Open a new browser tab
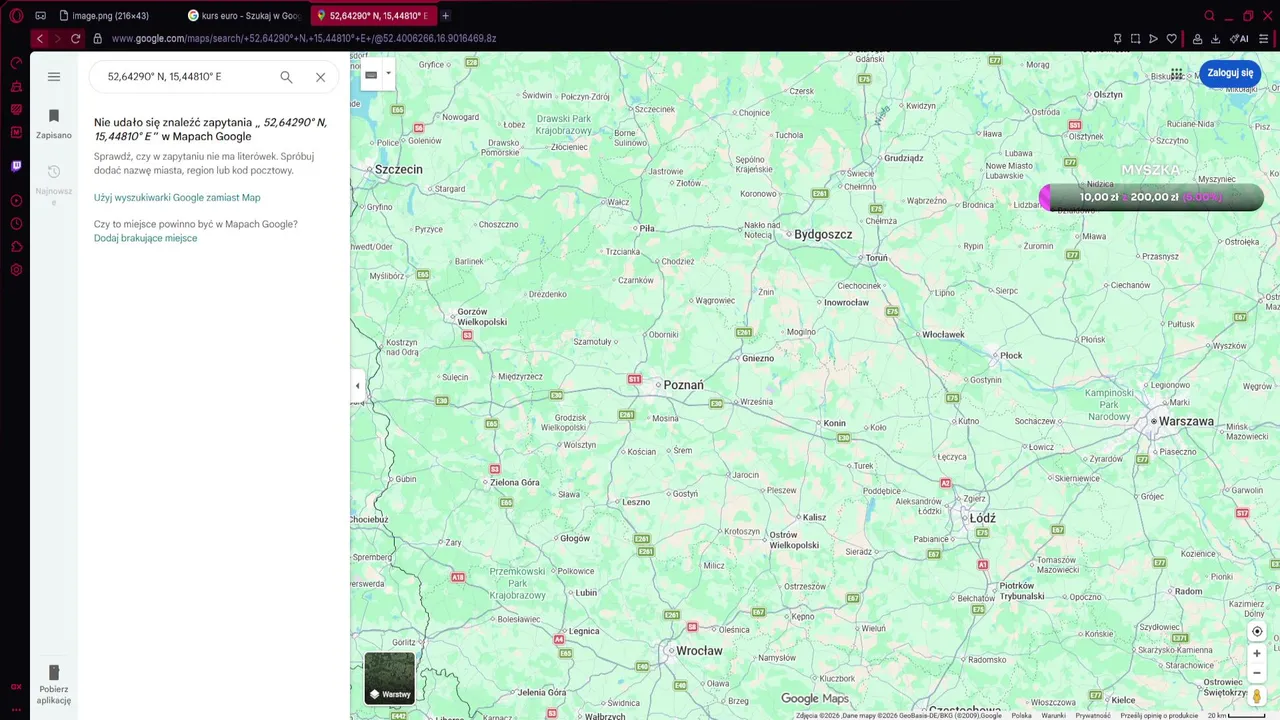Screen dimensions: 1280x720 coord(446,16)
